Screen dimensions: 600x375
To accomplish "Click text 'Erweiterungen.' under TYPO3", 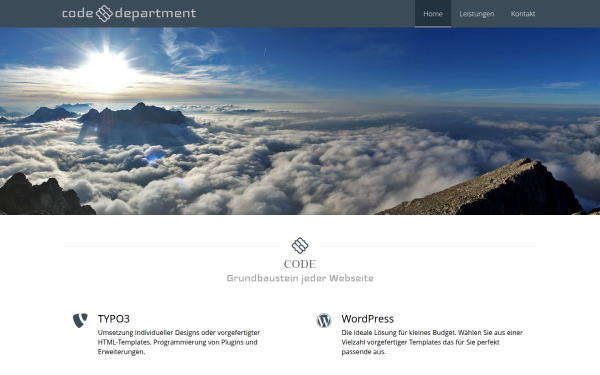I will coord(121,352).
